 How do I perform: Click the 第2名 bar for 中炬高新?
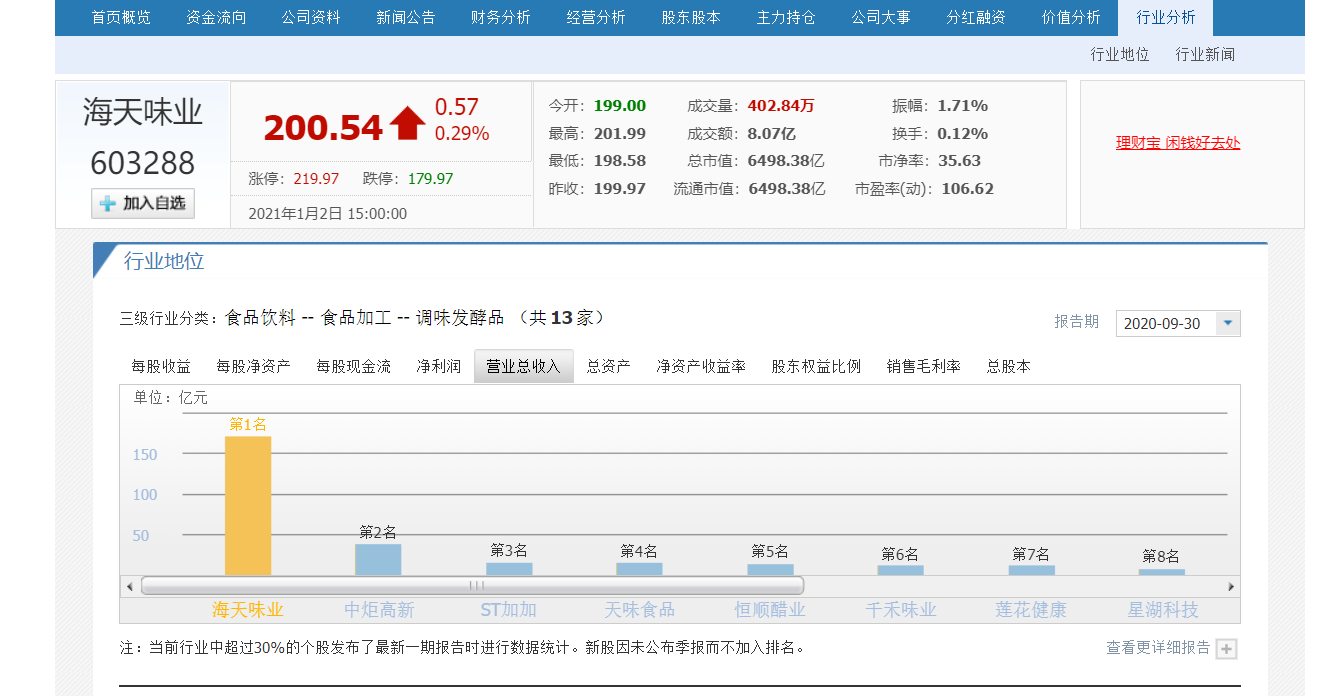pos(378,560)
